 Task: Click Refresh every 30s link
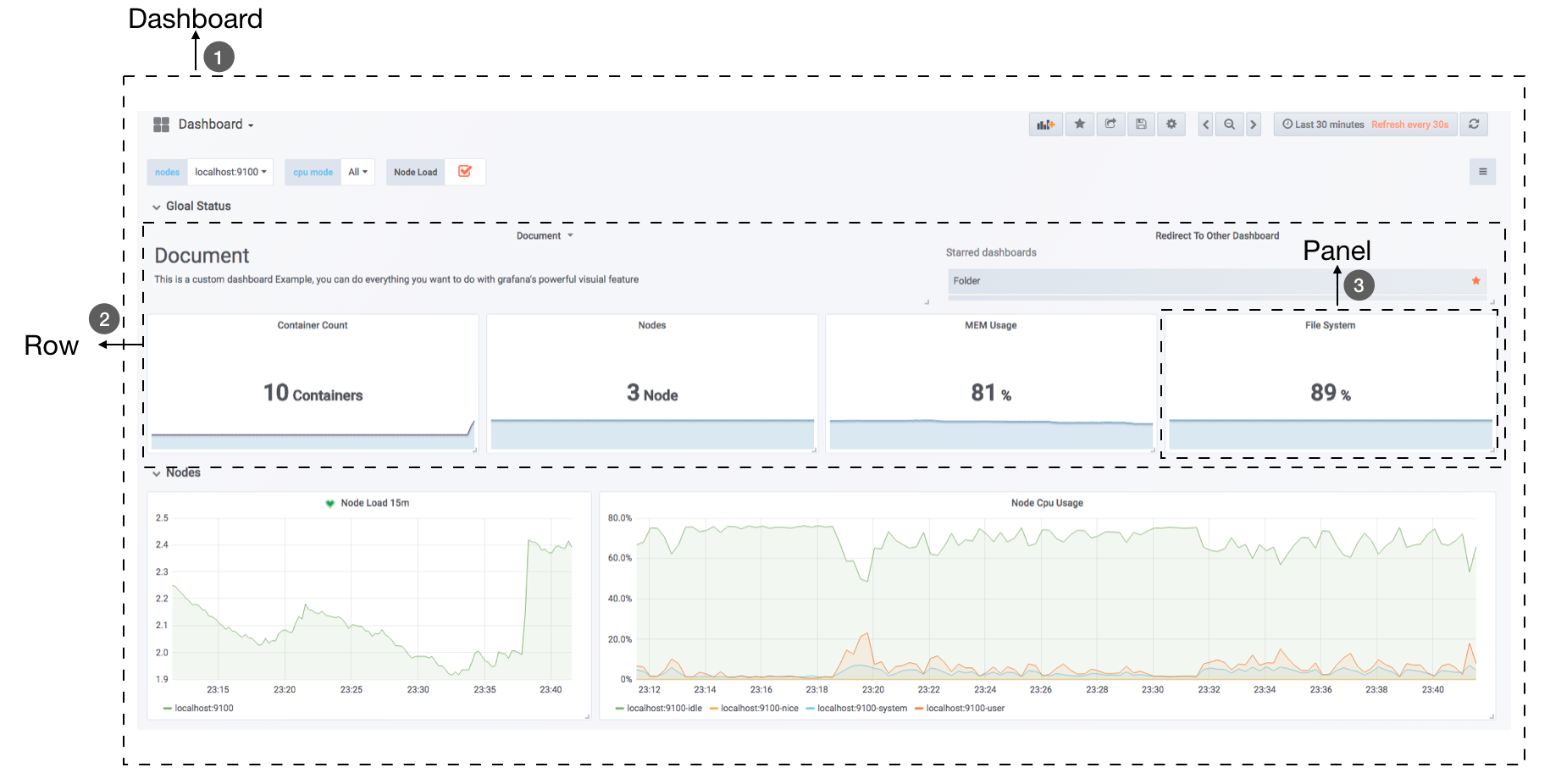click(x=1410, y=124)
